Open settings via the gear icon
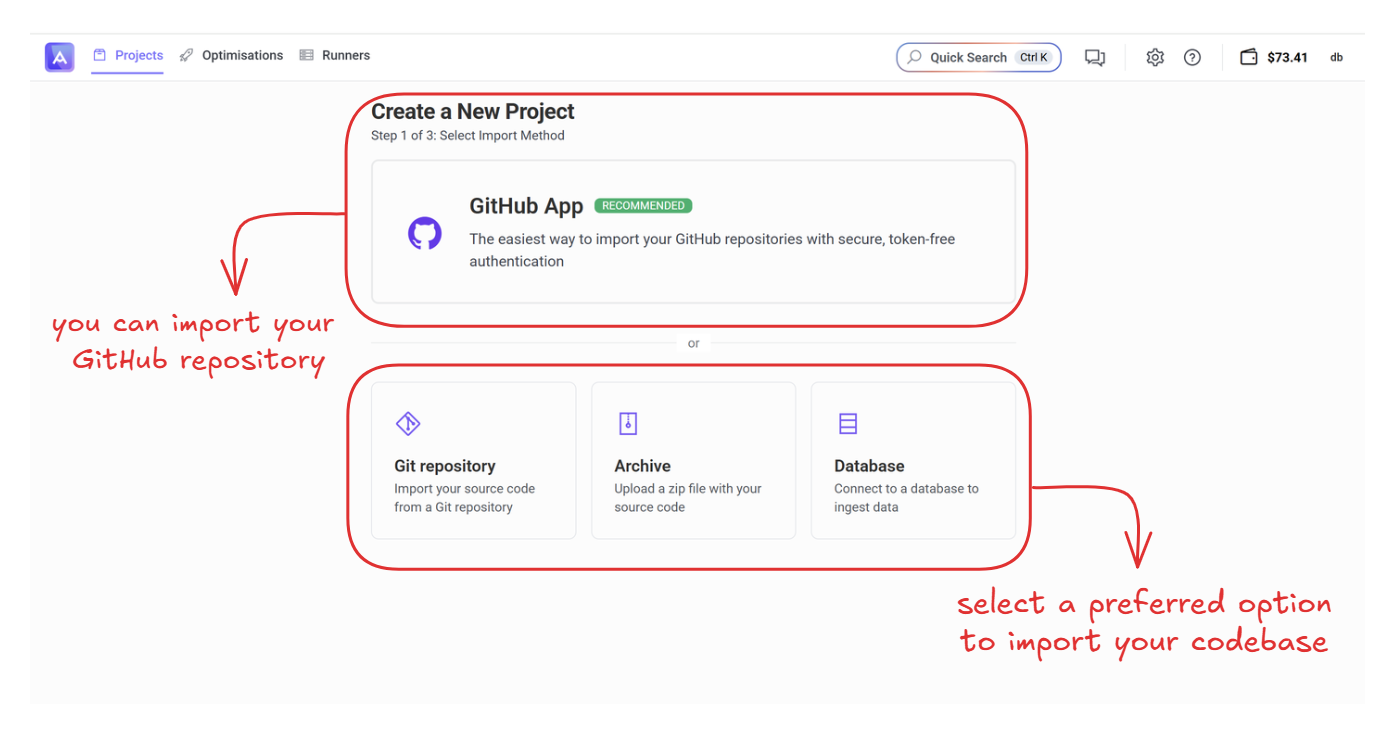Image resolution: width=1394 pixels, height=733 pixels. pyautogui.click(x=1155, y=58)
